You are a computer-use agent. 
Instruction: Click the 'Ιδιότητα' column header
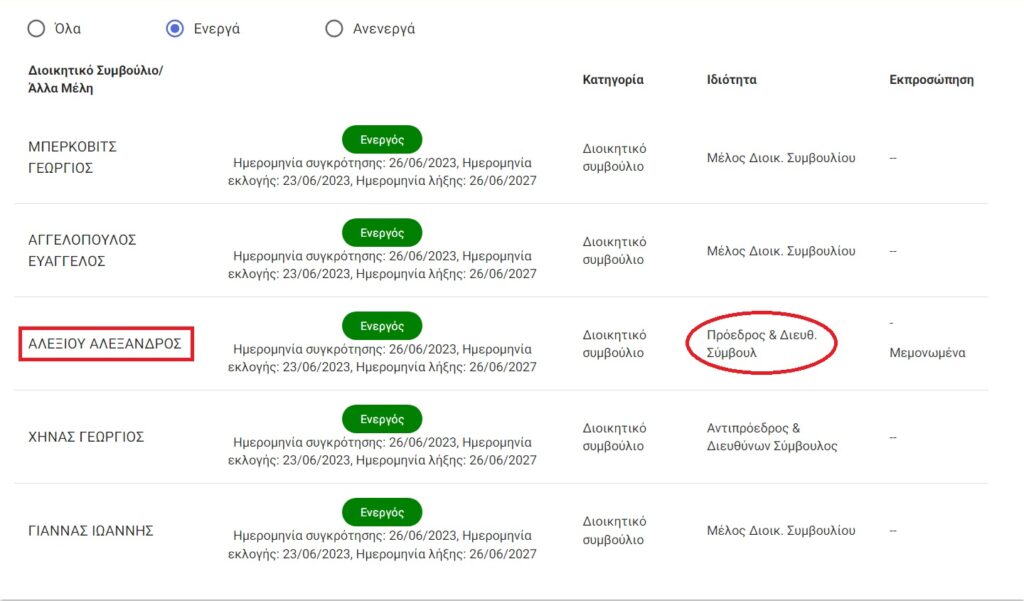[731, 80]
